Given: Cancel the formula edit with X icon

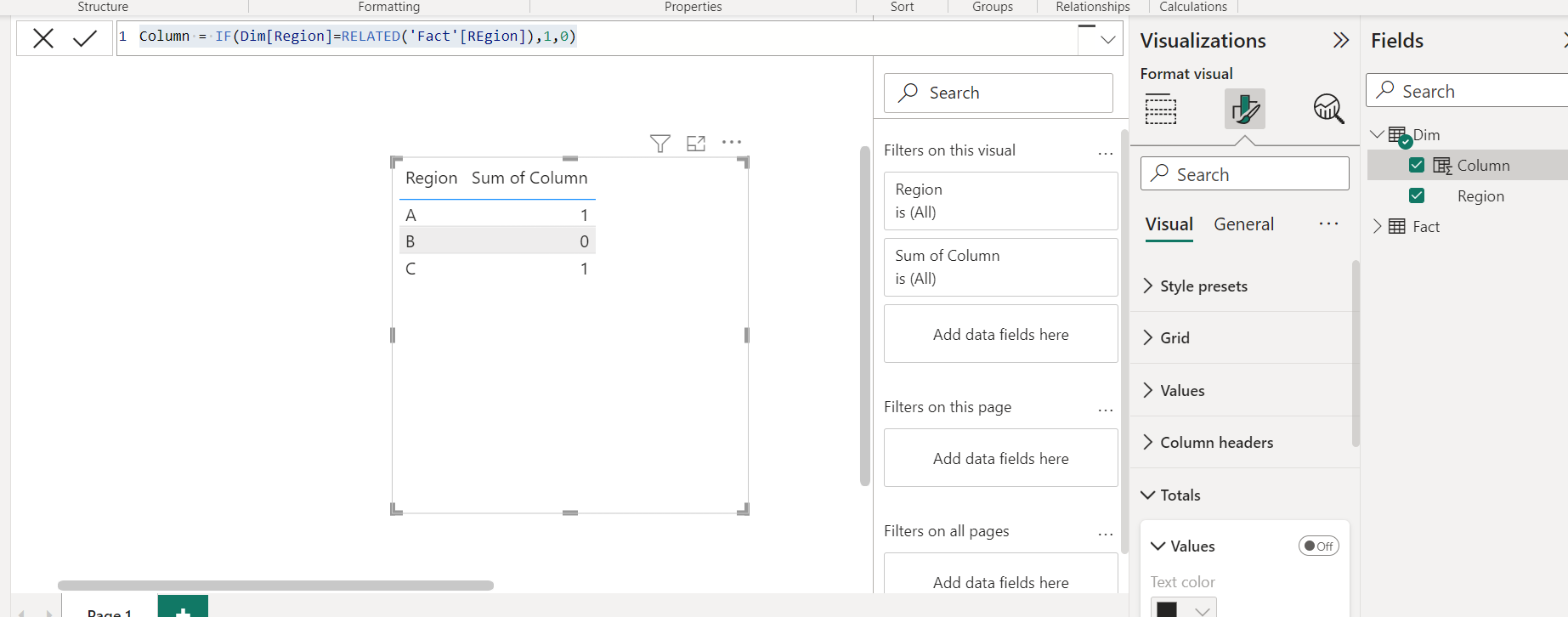Looking at the screenshot, I should point(43,38).
